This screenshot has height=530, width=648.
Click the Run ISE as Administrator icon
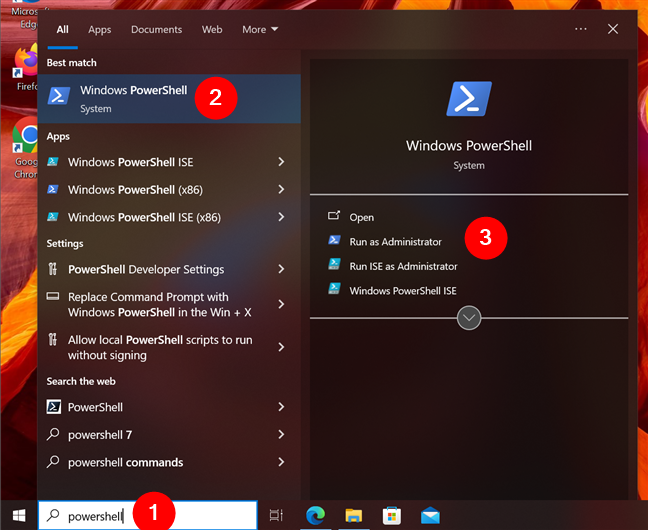pyautogui.click(x=334, y=264)
